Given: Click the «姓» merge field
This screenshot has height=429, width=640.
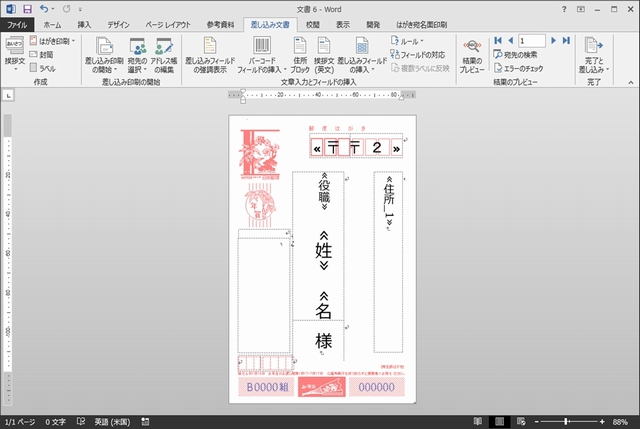Looking at the screenshot, I should [324, 250].
